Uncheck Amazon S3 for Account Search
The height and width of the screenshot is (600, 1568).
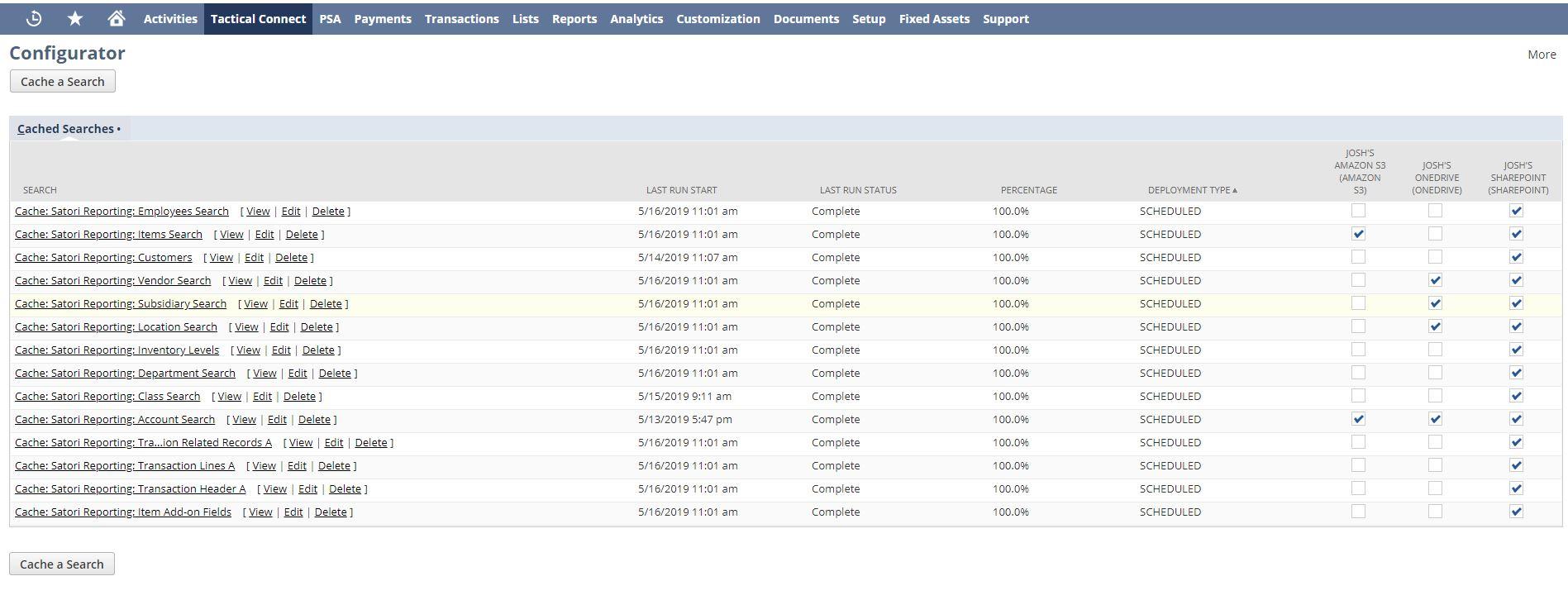click(1358, 419)
